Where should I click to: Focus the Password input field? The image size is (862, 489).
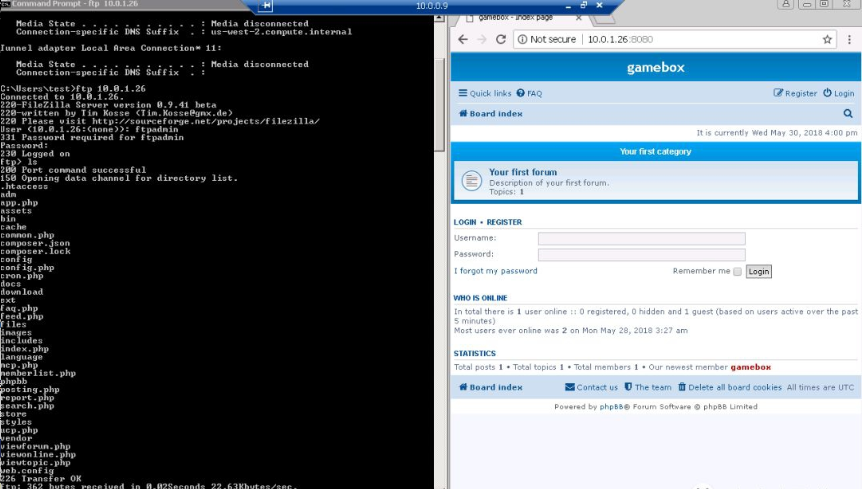[x=642, y=254]
